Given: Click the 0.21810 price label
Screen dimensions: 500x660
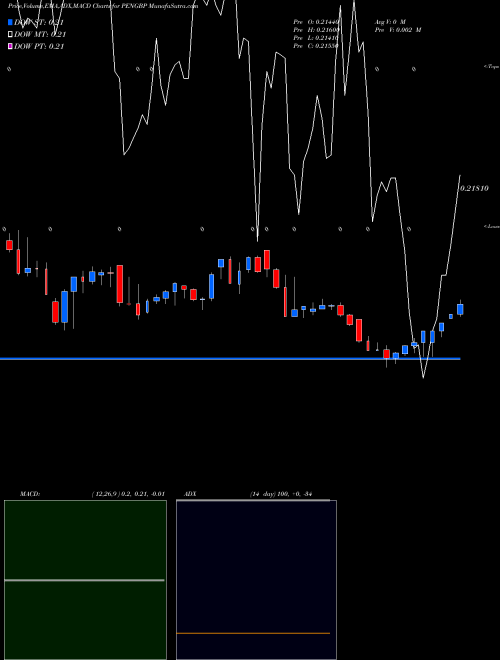Looking at the screenshot, I should [474, 189].
